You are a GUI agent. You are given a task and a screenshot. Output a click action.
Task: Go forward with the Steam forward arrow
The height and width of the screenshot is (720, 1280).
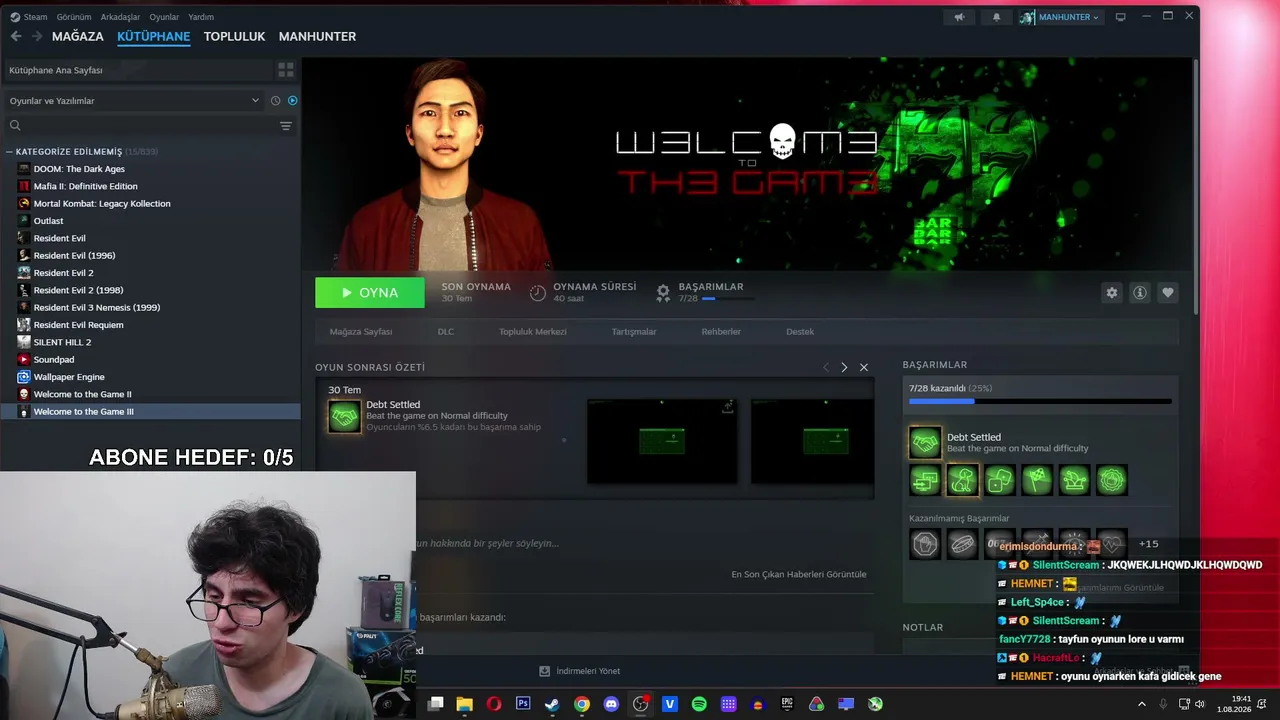37,36
